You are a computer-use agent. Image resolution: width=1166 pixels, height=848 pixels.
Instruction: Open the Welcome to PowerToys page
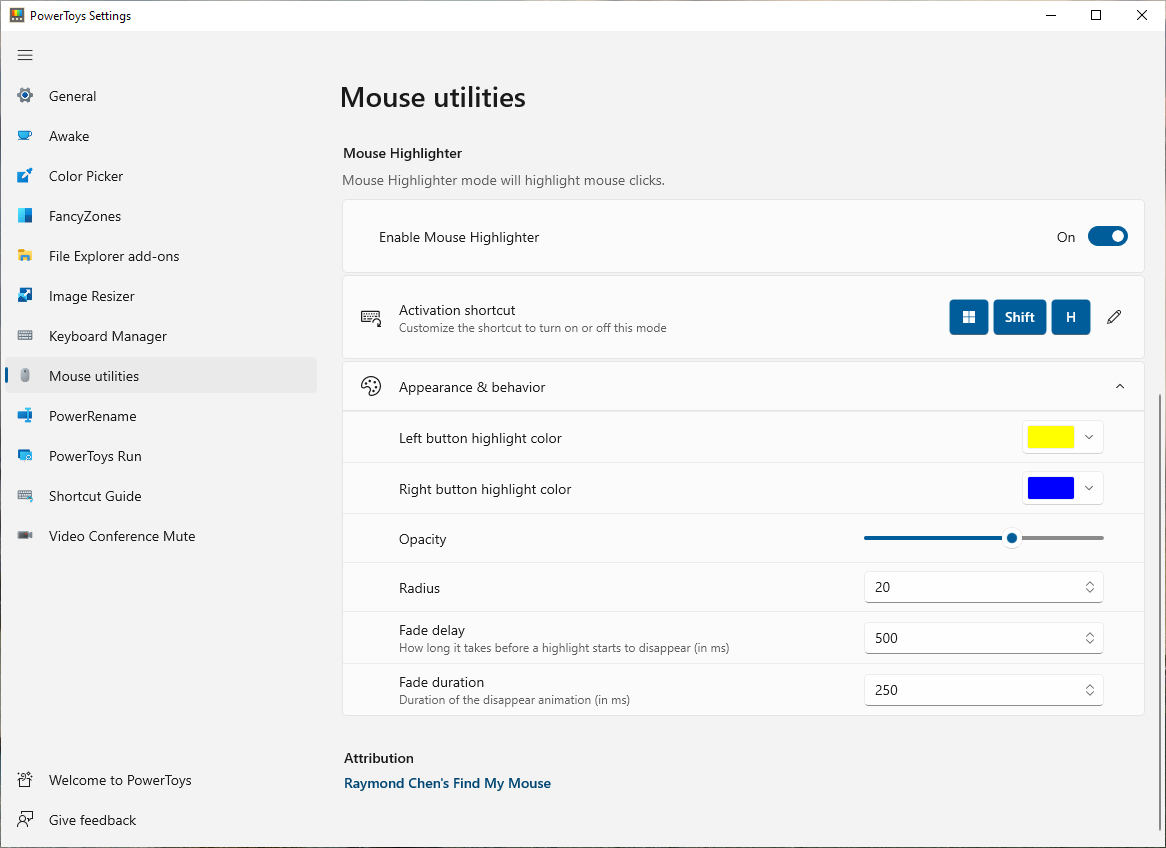coord(161,780)
